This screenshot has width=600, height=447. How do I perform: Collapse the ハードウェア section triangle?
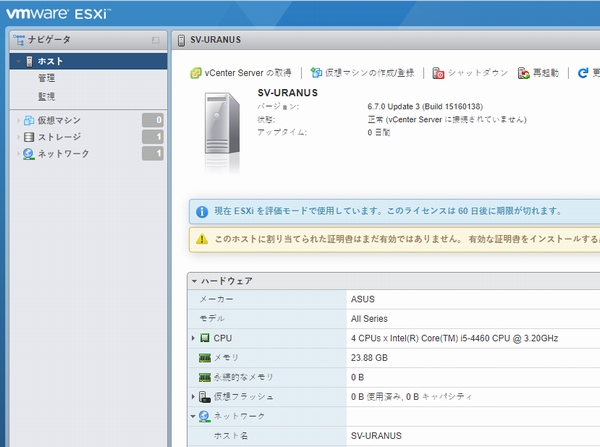[x=194, y=281]
